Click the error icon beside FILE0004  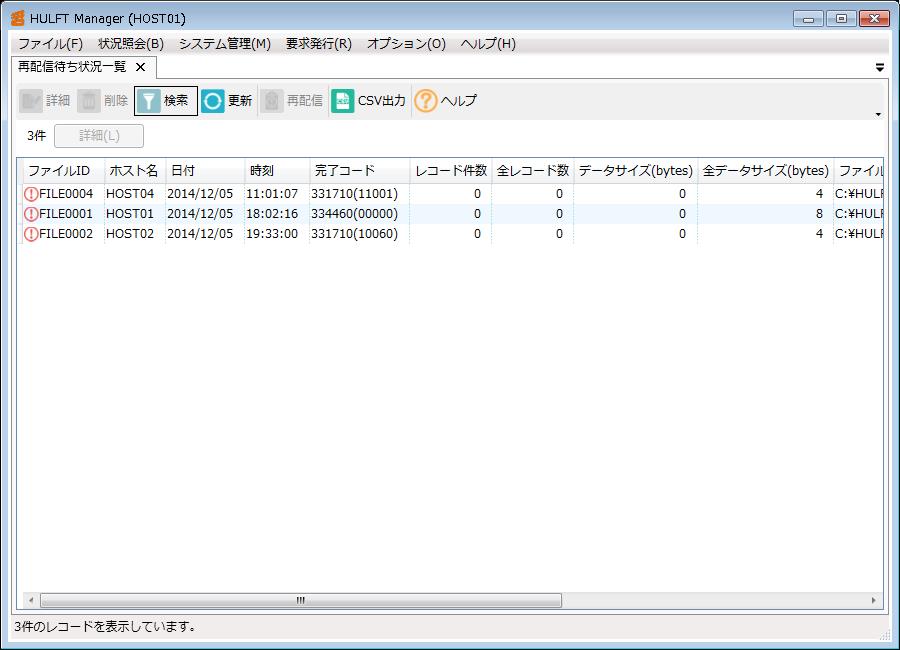[31, 194]
